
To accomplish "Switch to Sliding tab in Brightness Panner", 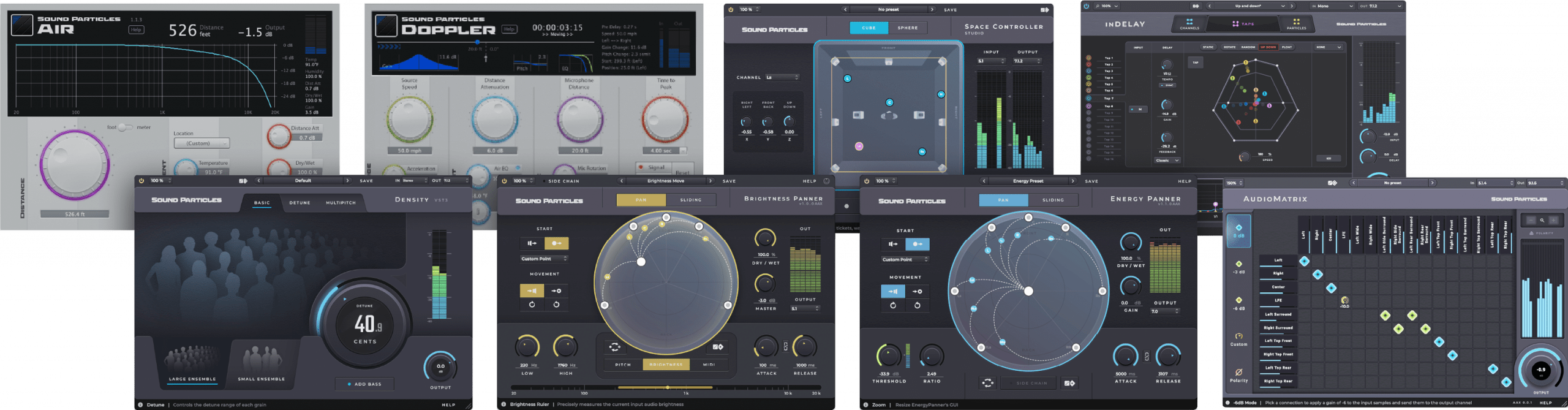I will click(691, 200).
